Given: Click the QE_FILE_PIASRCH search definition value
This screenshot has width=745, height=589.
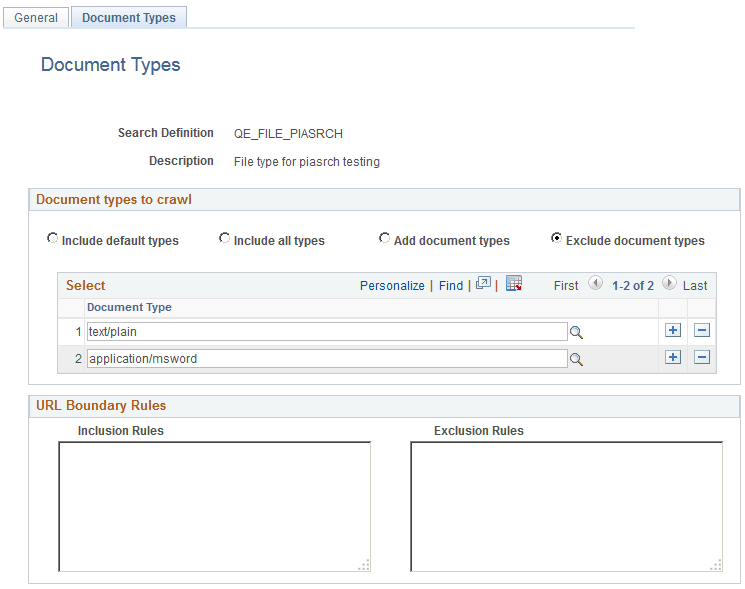Looking at the screenshot, I should click(288, 134).
